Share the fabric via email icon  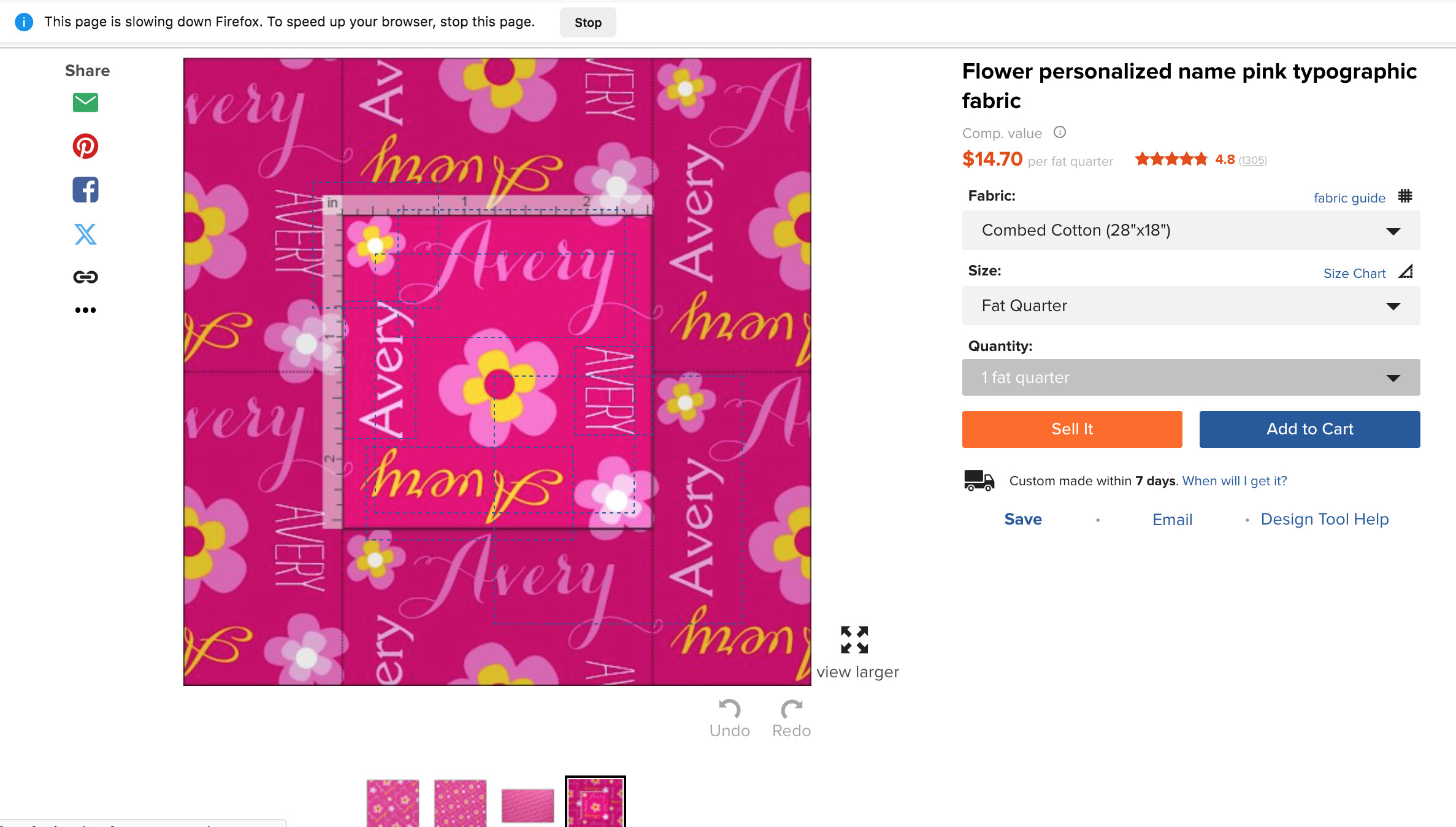[x=85, y=102]
